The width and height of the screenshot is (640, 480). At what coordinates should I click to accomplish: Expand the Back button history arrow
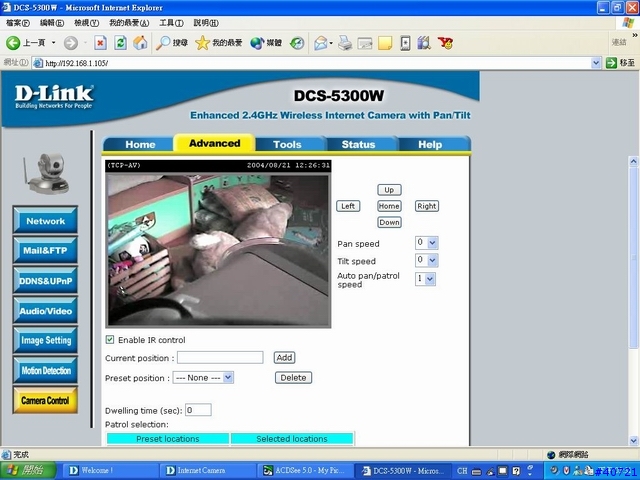click(x=53, y=43)
